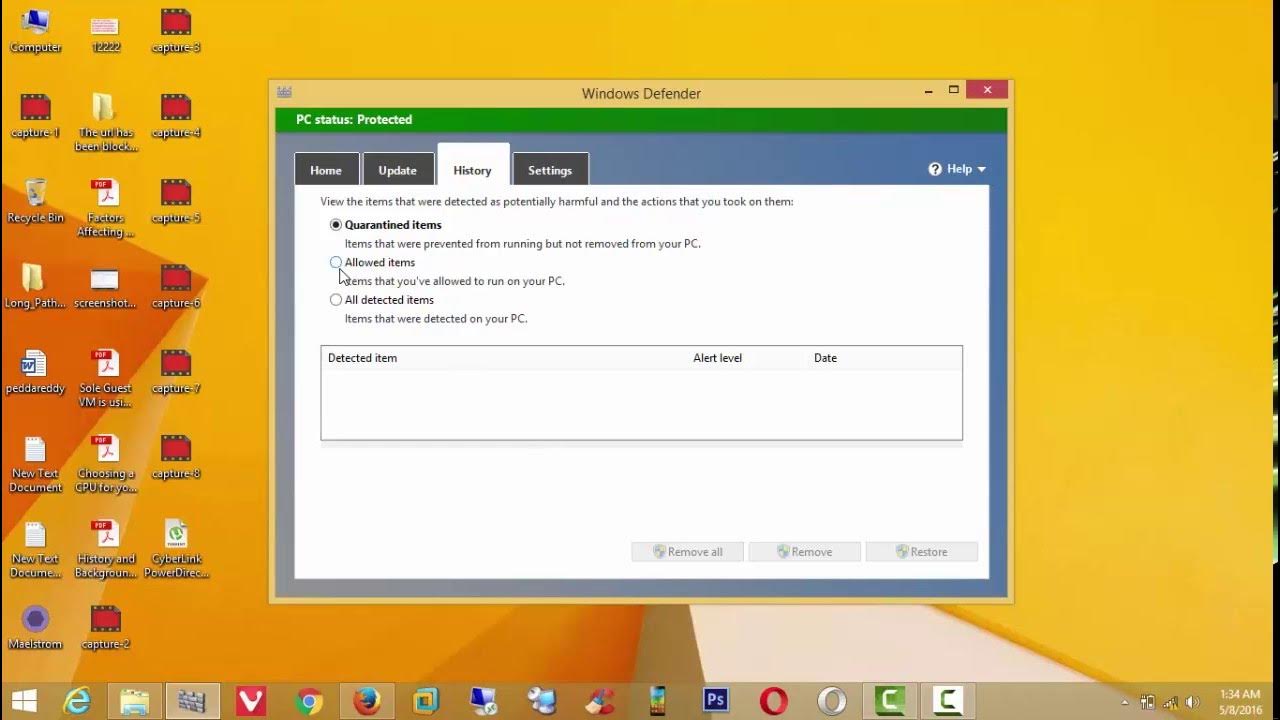Select the capture-5 video file icon

176,201
